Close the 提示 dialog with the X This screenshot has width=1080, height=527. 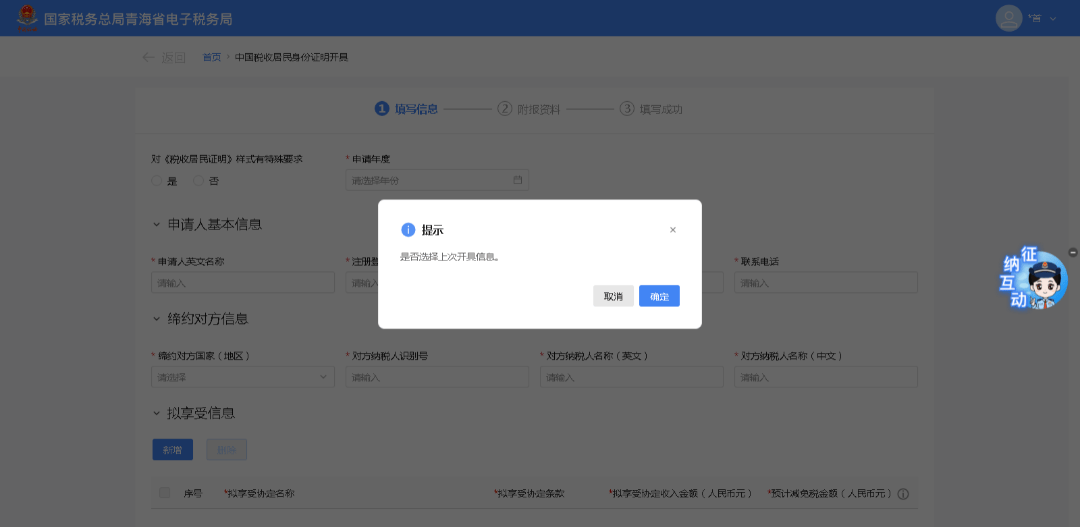673,230
